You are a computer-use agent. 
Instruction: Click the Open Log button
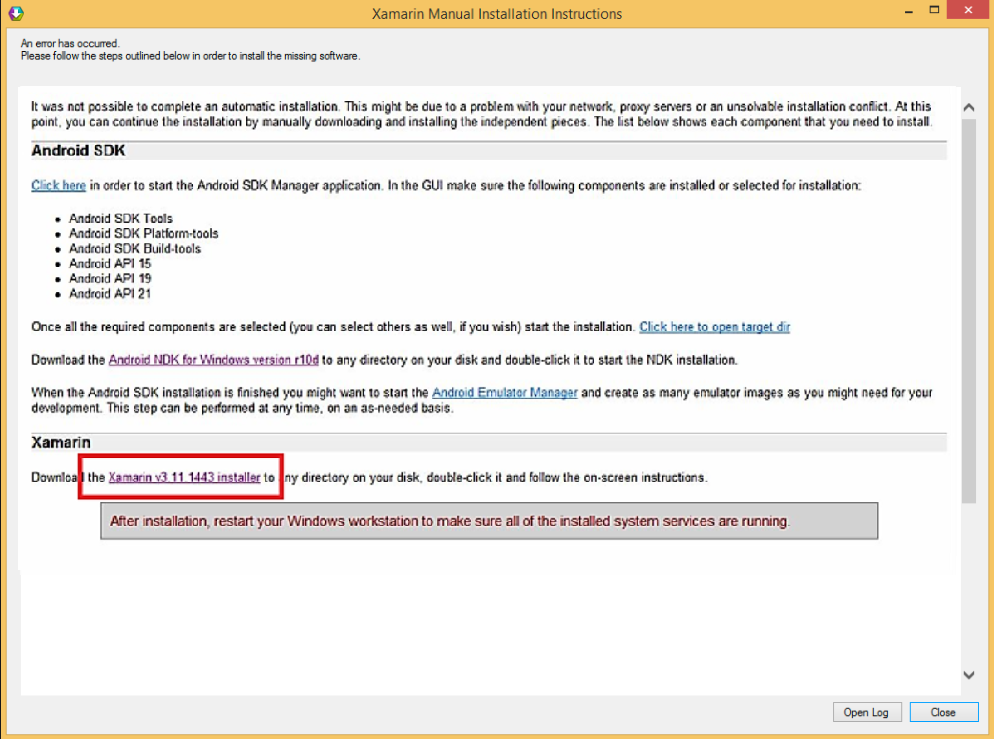(866, 712)
